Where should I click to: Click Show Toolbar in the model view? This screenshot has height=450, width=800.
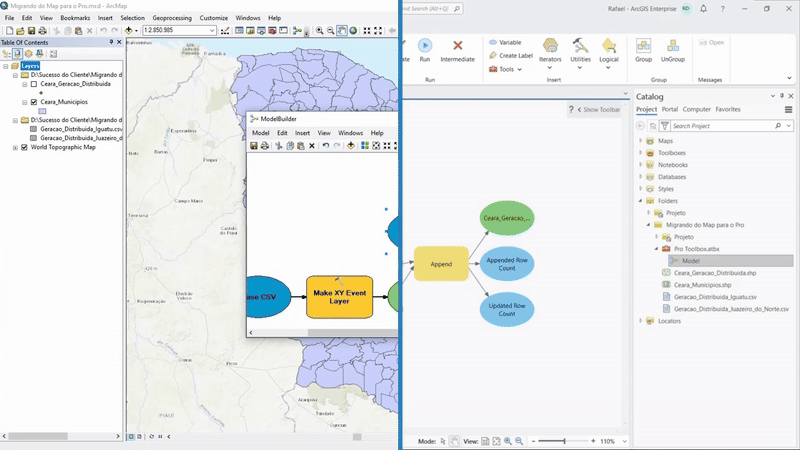click(x=598, y=110)
